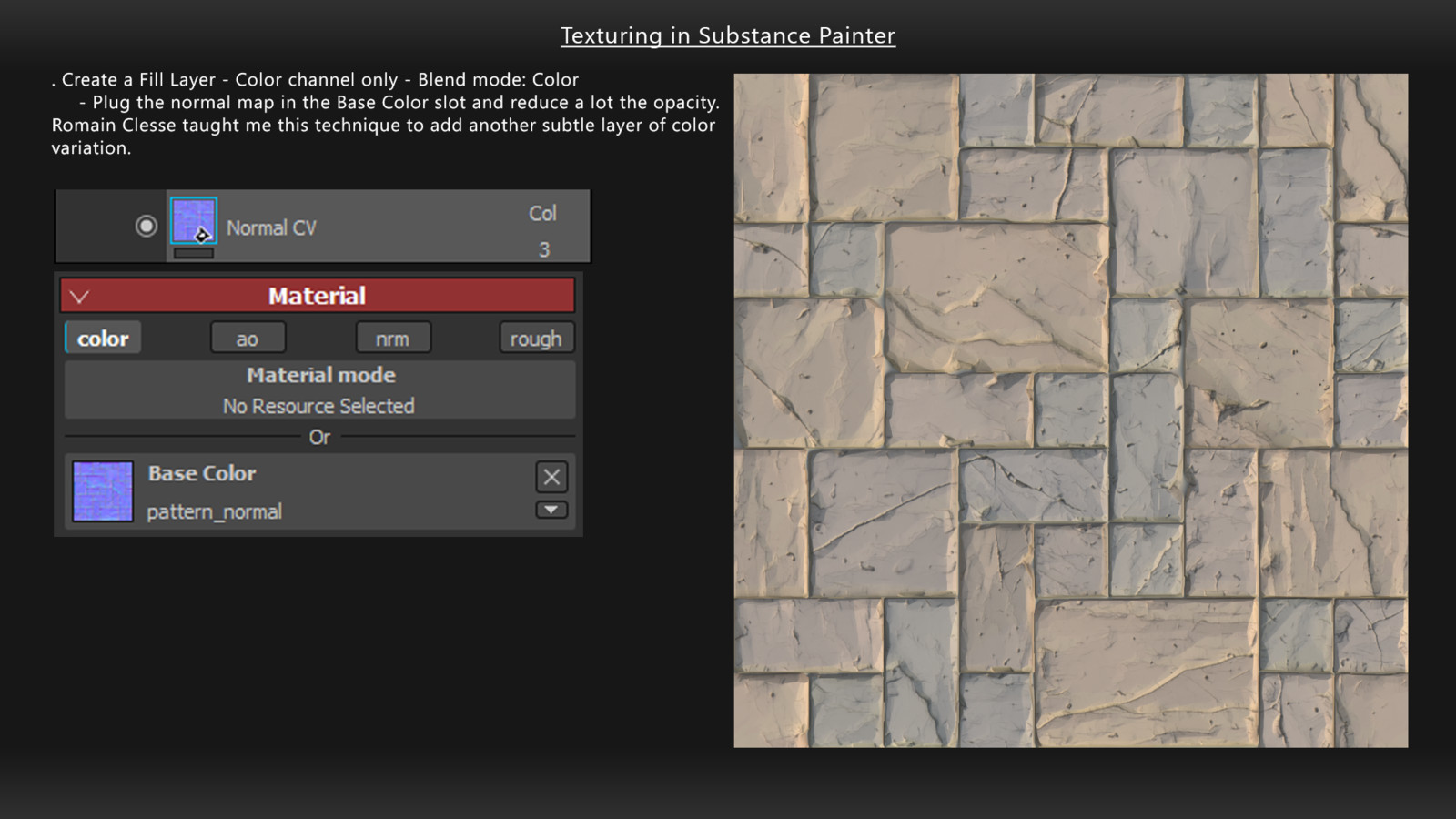Click the layer opacity slider bar below thumbnail
The image size is (1456, 819).
tap(194, 253)
